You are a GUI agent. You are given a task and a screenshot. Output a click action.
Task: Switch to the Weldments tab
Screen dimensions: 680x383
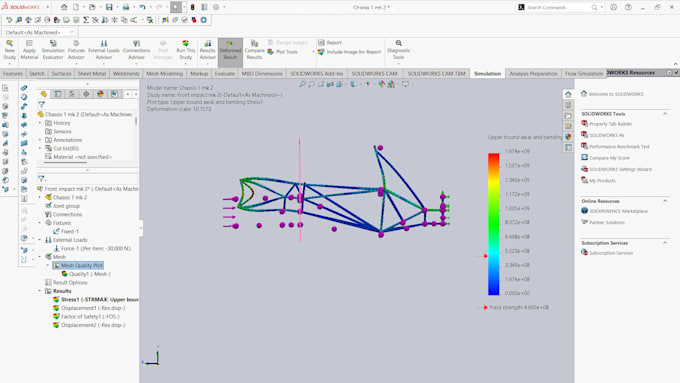click(x=126, y=74)
